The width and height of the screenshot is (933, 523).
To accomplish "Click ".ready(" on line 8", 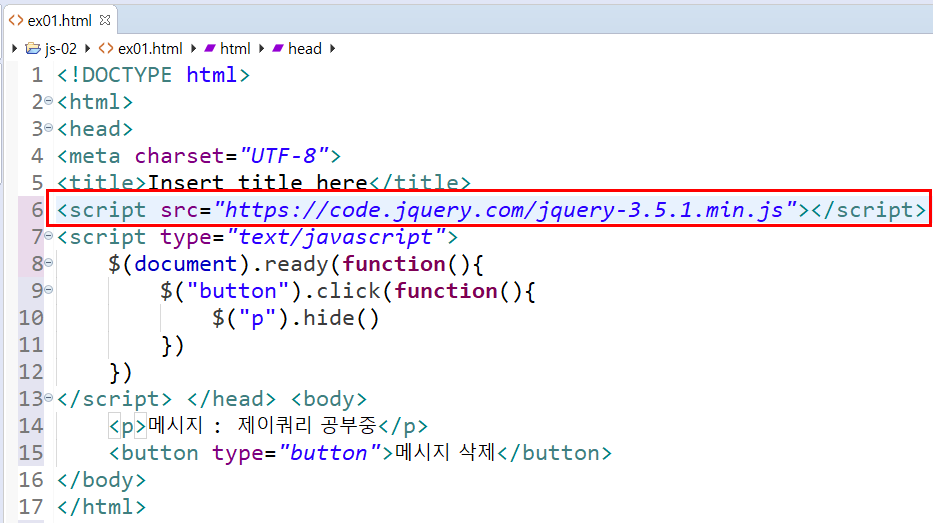I will (296, 264).
